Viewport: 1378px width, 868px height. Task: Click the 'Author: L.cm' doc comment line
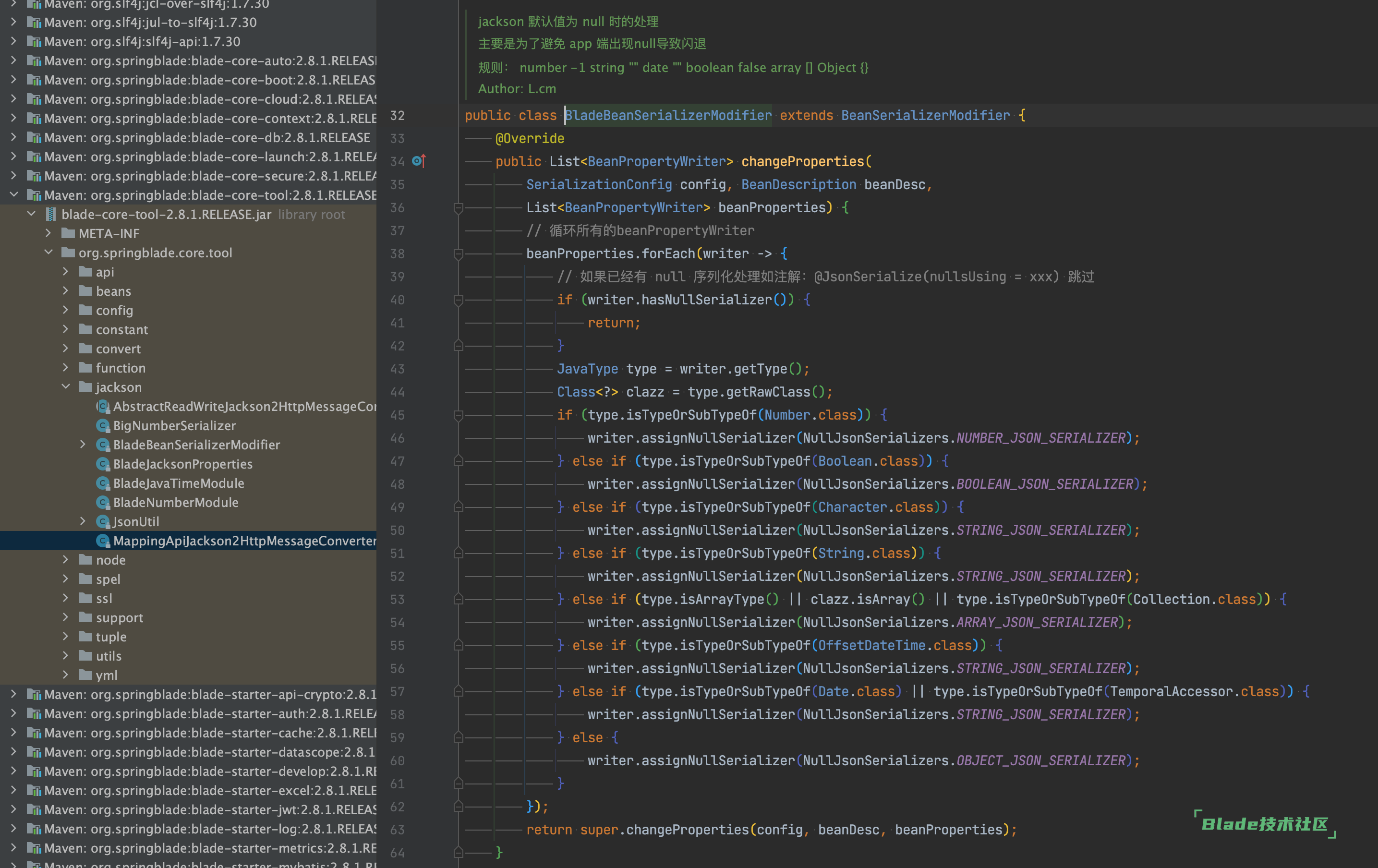[x=517, y=89]
